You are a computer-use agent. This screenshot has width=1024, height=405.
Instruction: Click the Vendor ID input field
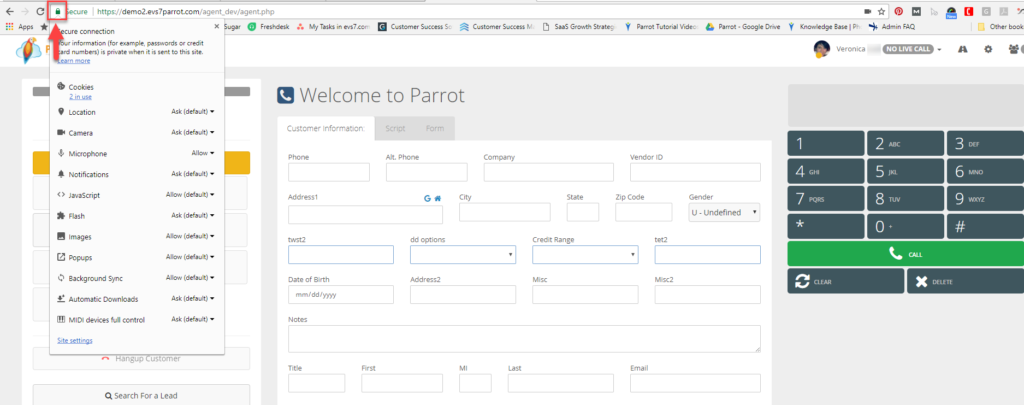coord(696,172)
